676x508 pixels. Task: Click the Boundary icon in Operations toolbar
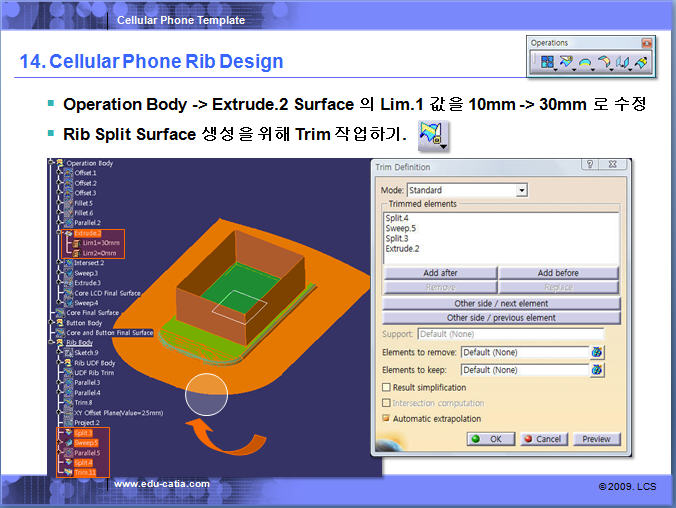point(585,62)
